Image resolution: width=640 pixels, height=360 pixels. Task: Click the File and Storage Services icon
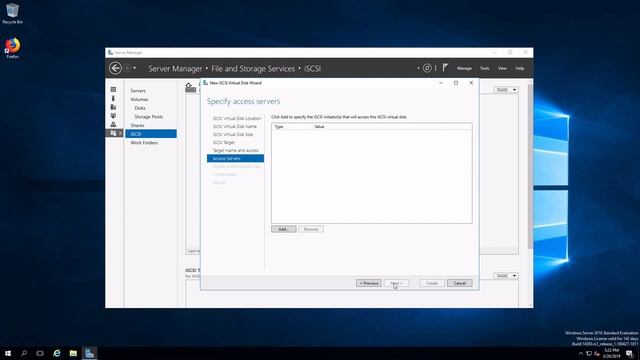point(113,133)
